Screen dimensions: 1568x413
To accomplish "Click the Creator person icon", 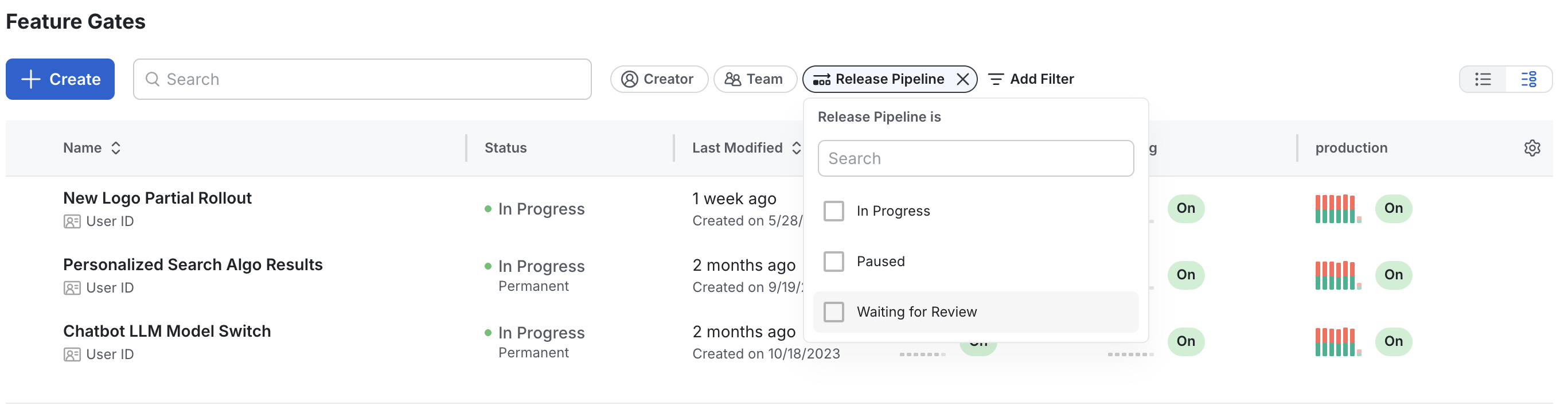I will click(629, 79).
